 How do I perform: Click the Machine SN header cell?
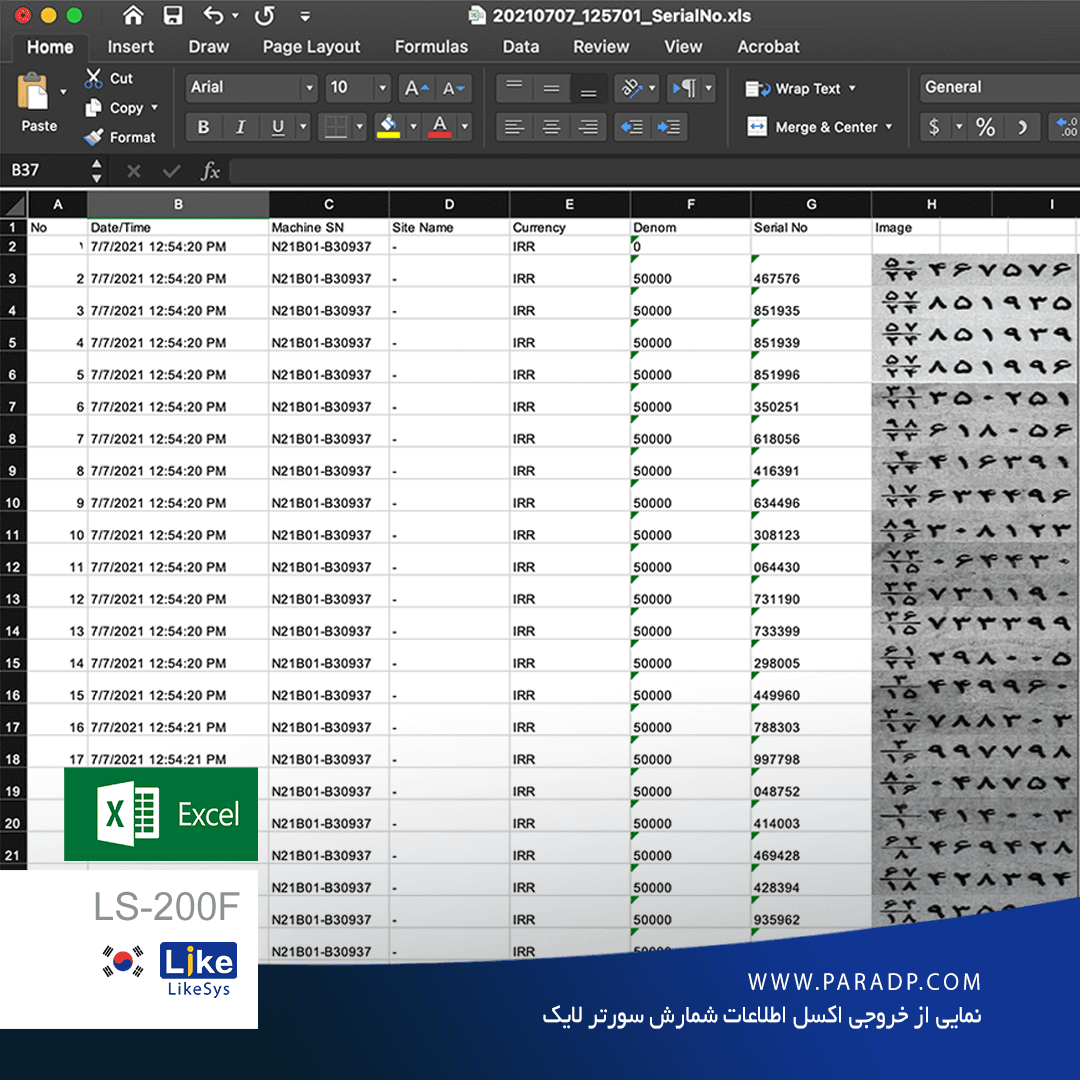pos(329,227)
